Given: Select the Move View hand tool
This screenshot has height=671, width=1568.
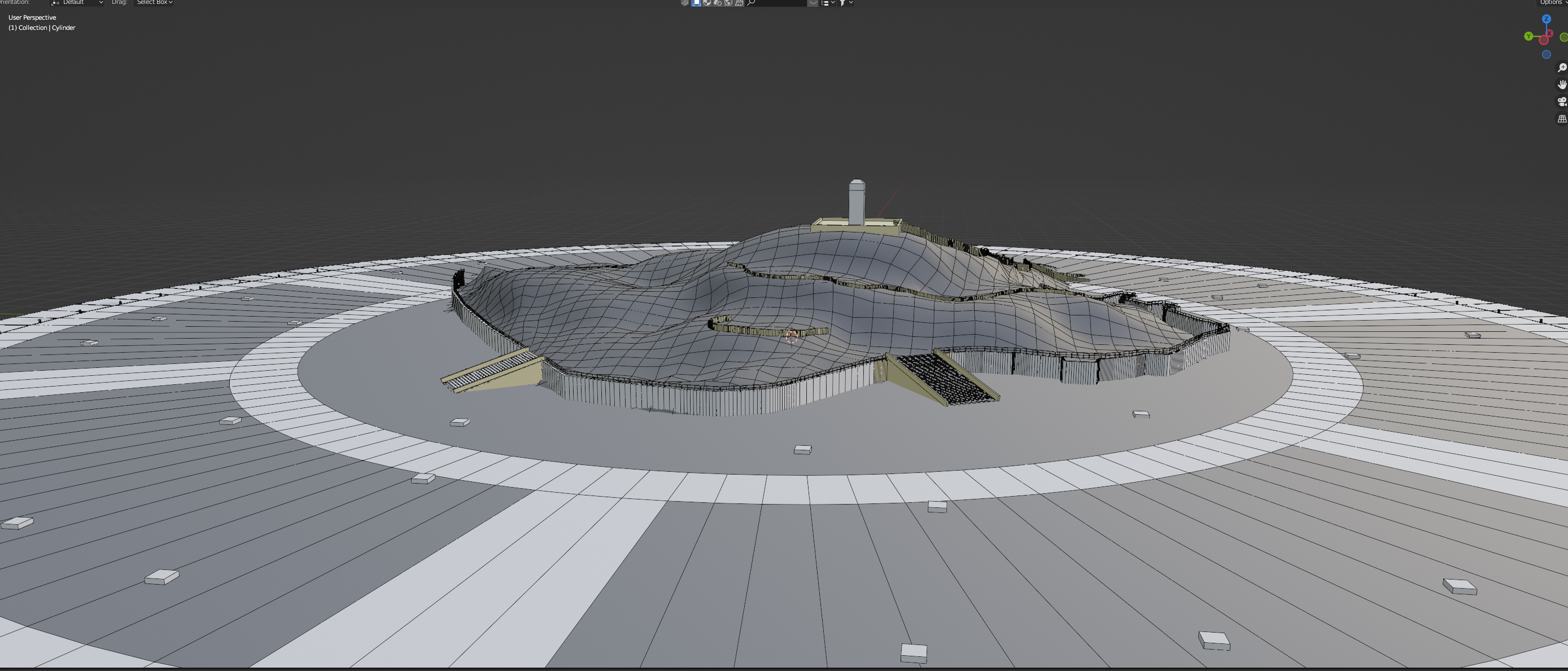Looking at the screenshot, I should point(1561,85).
